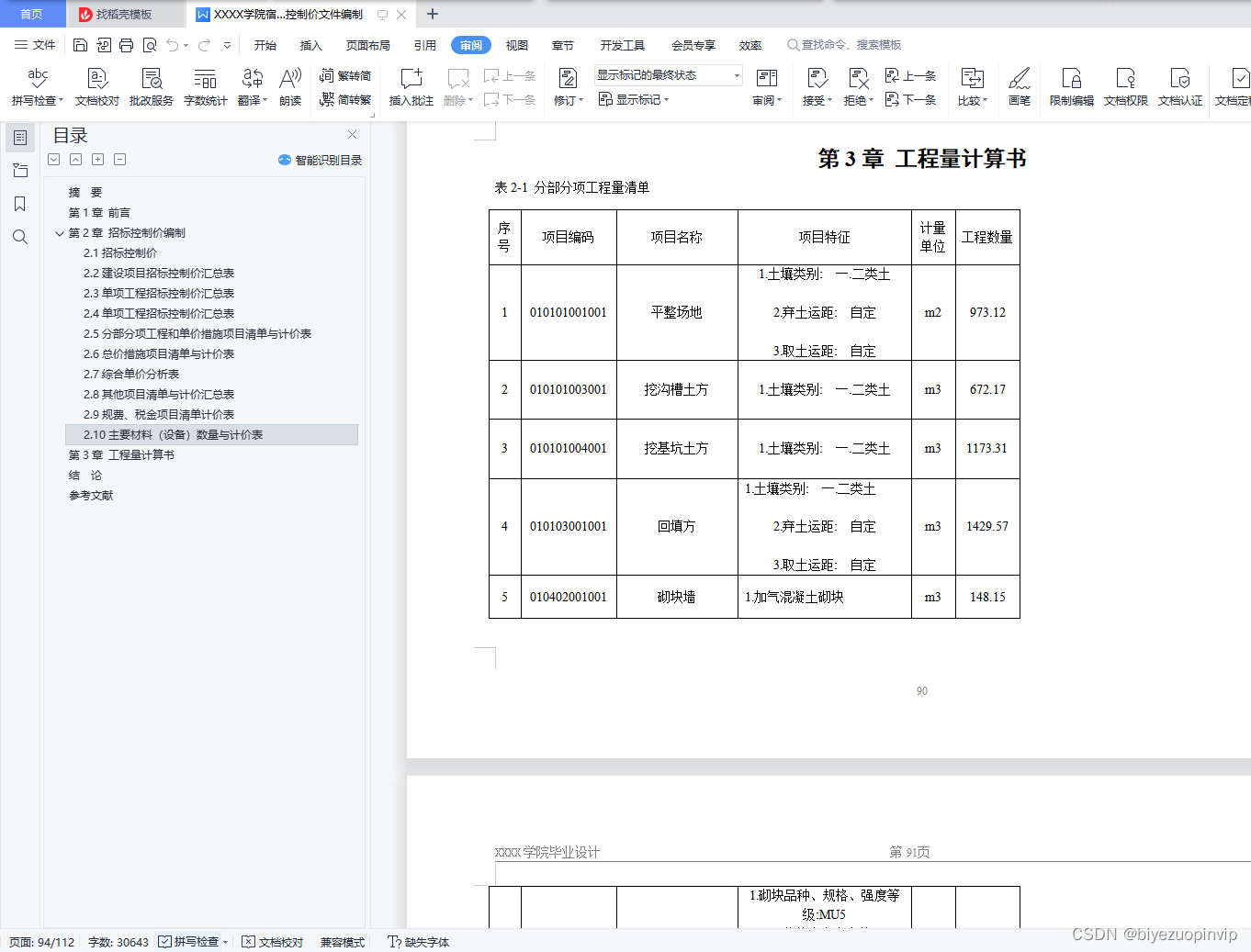
Task: Open 文档认证 document certification
Action: (1180, 87)
